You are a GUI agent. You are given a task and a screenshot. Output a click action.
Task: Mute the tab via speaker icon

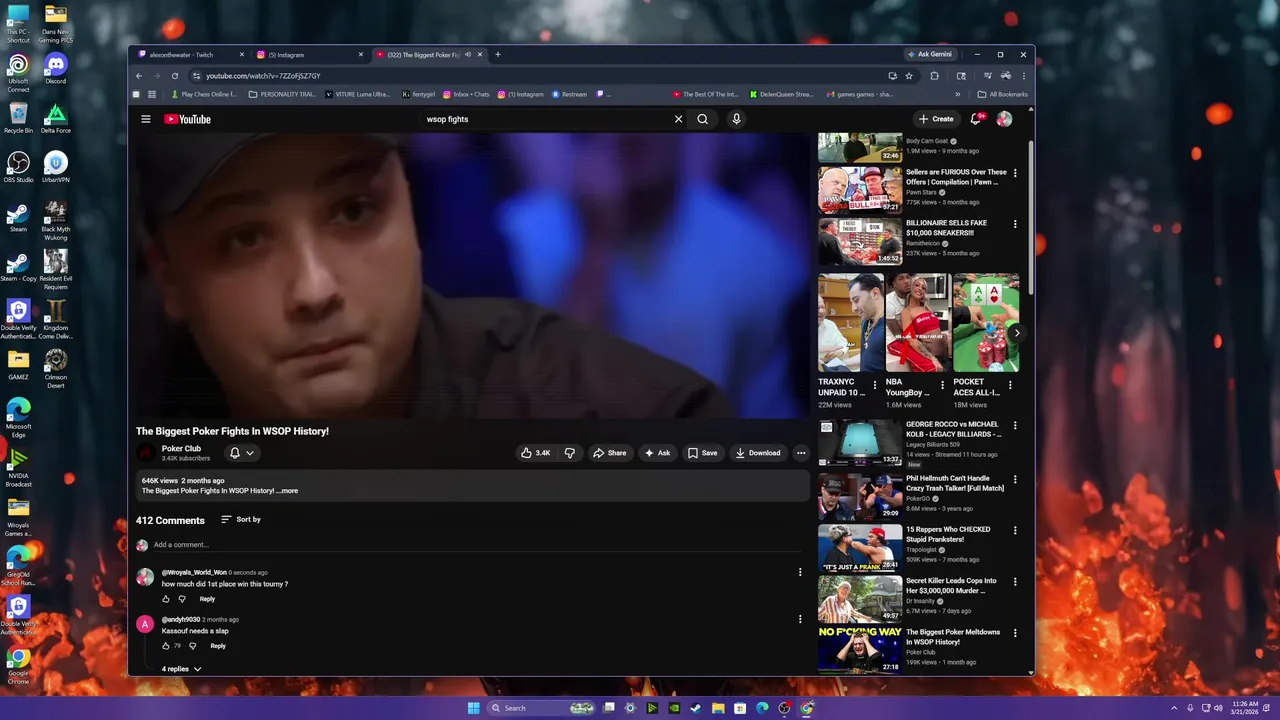pyautogui.click(x=467, y=55)
